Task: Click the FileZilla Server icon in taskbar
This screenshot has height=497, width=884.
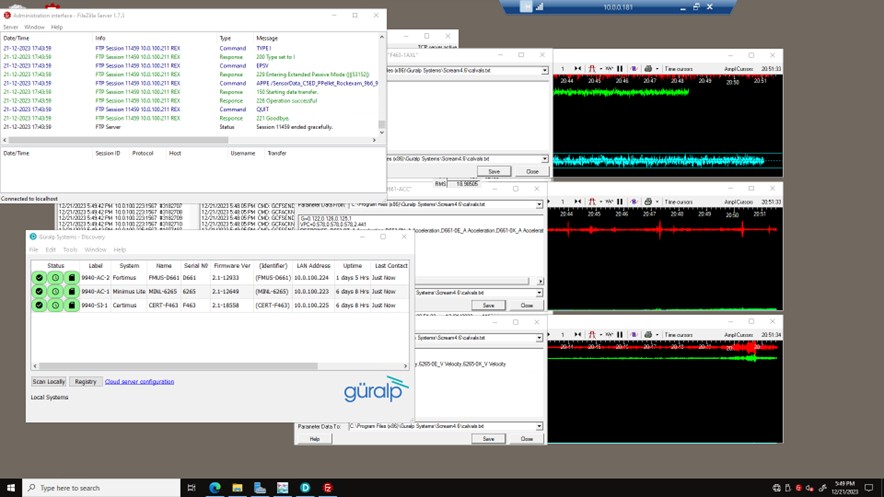Action: click(x=327, y=488)
